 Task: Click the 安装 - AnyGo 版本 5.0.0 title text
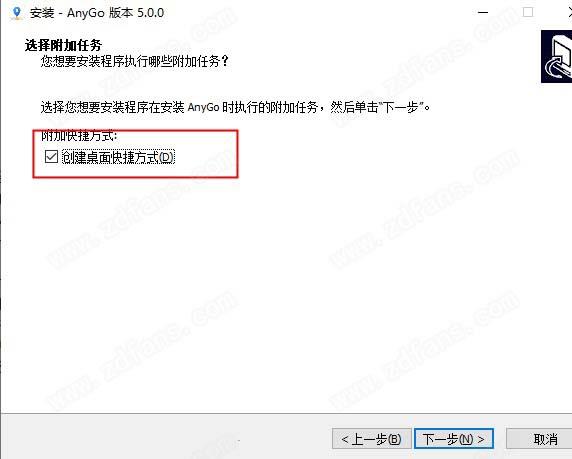pos(97,13)
